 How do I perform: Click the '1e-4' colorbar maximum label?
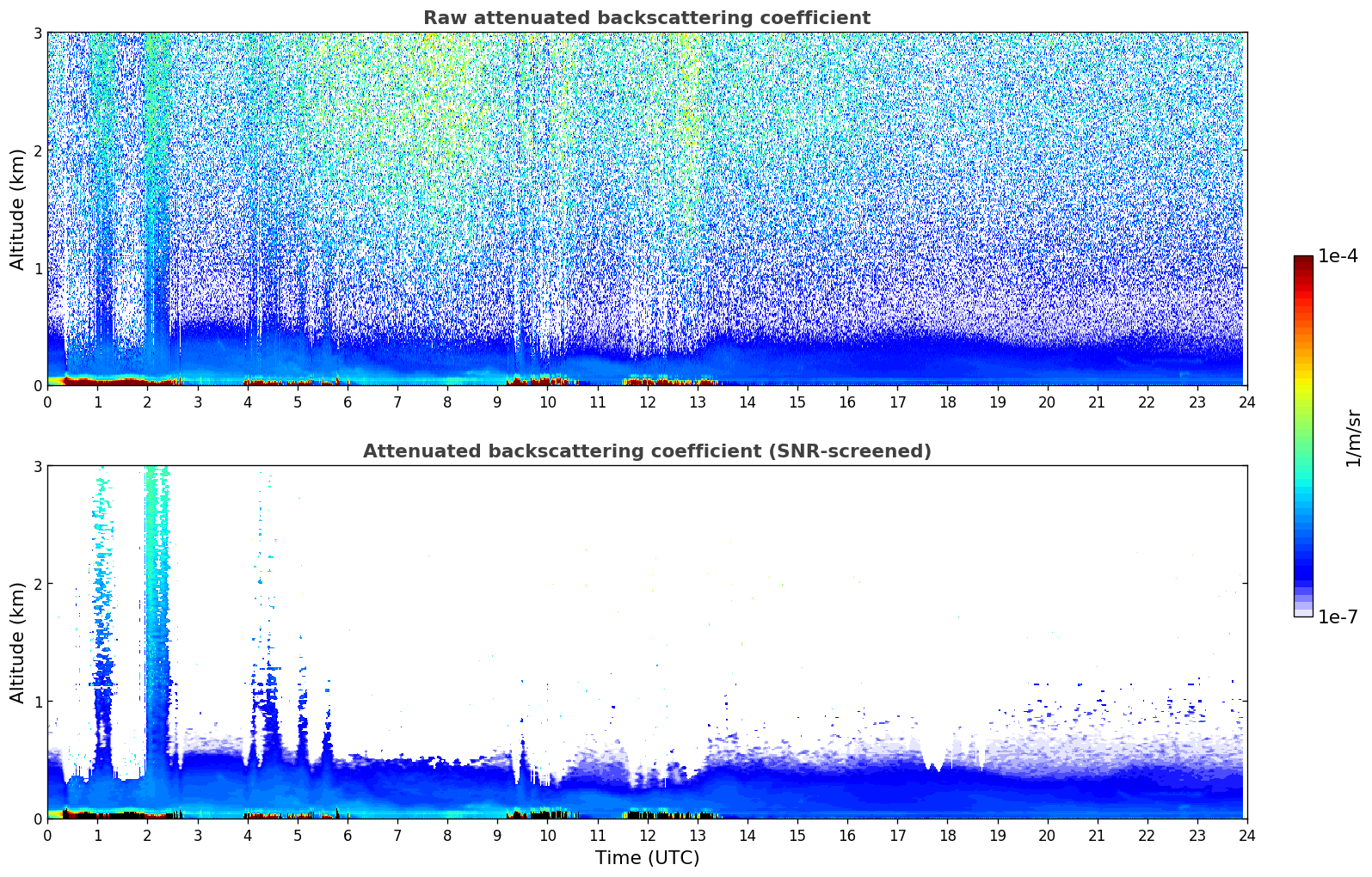1338,256
